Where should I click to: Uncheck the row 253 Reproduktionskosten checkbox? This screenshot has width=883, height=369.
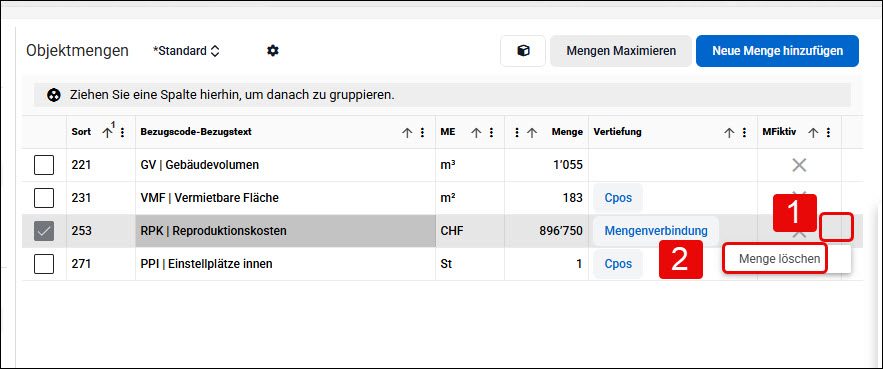point(44,230)
